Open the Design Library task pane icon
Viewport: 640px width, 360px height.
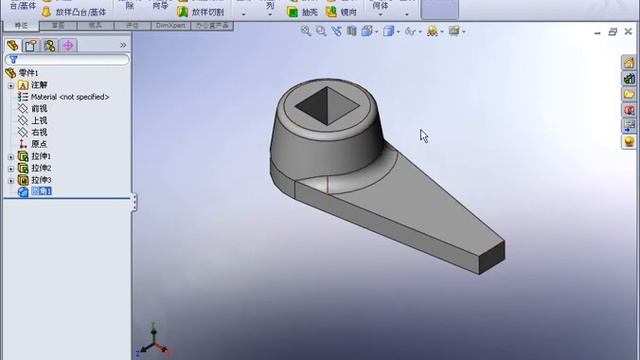(x=629, y=78)
